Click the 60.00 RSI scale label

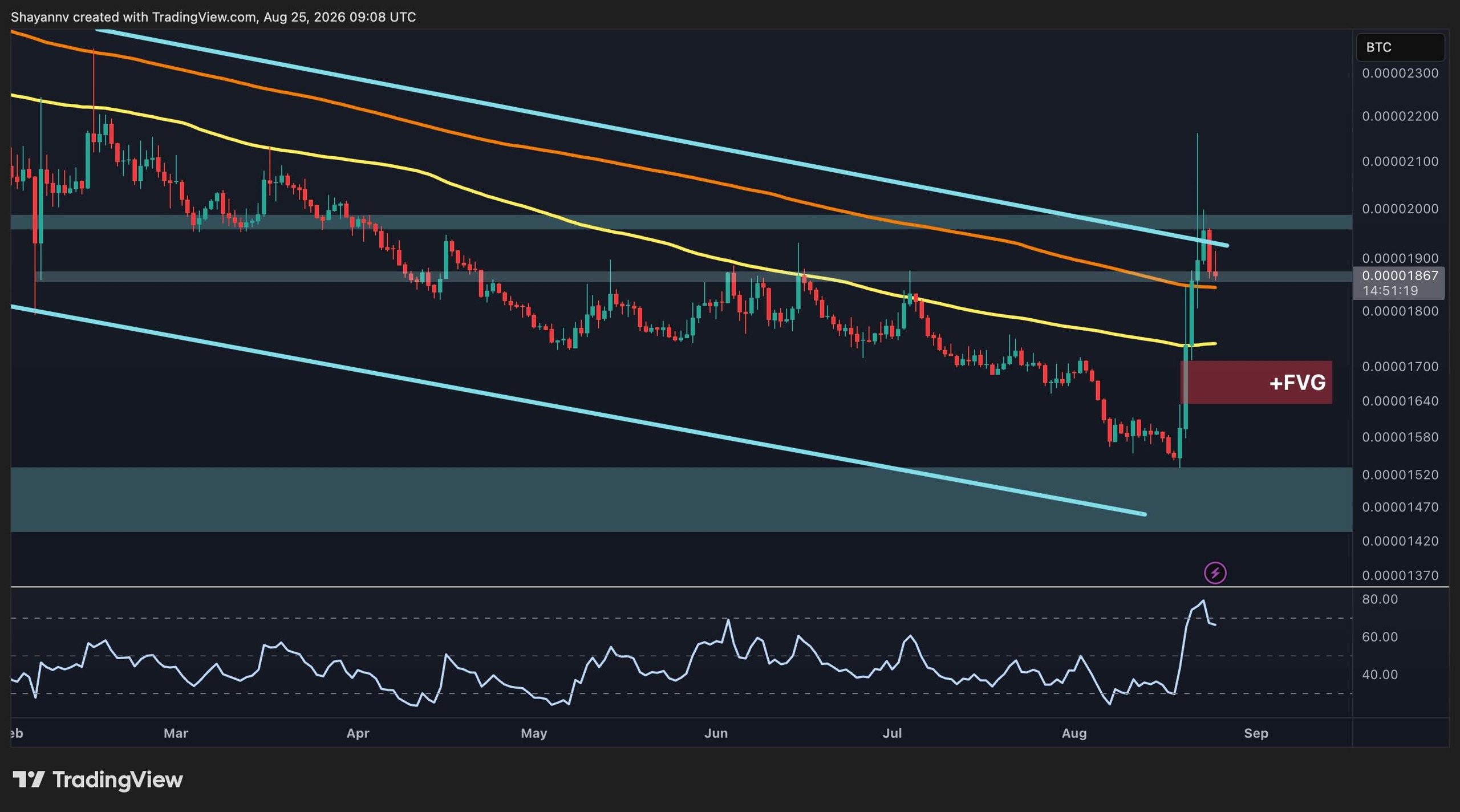(x=1380, y=637)
